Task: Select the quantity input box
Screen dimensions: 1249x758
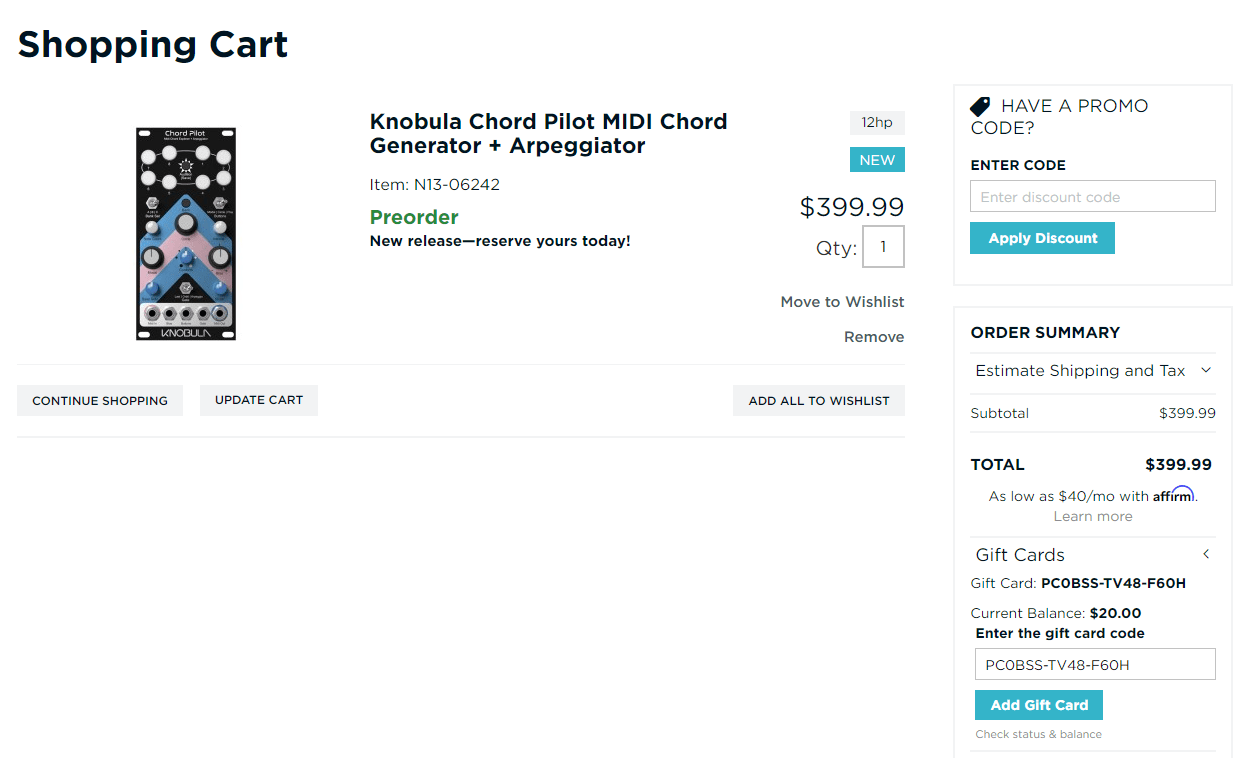Action: click(x=883, y=246)
